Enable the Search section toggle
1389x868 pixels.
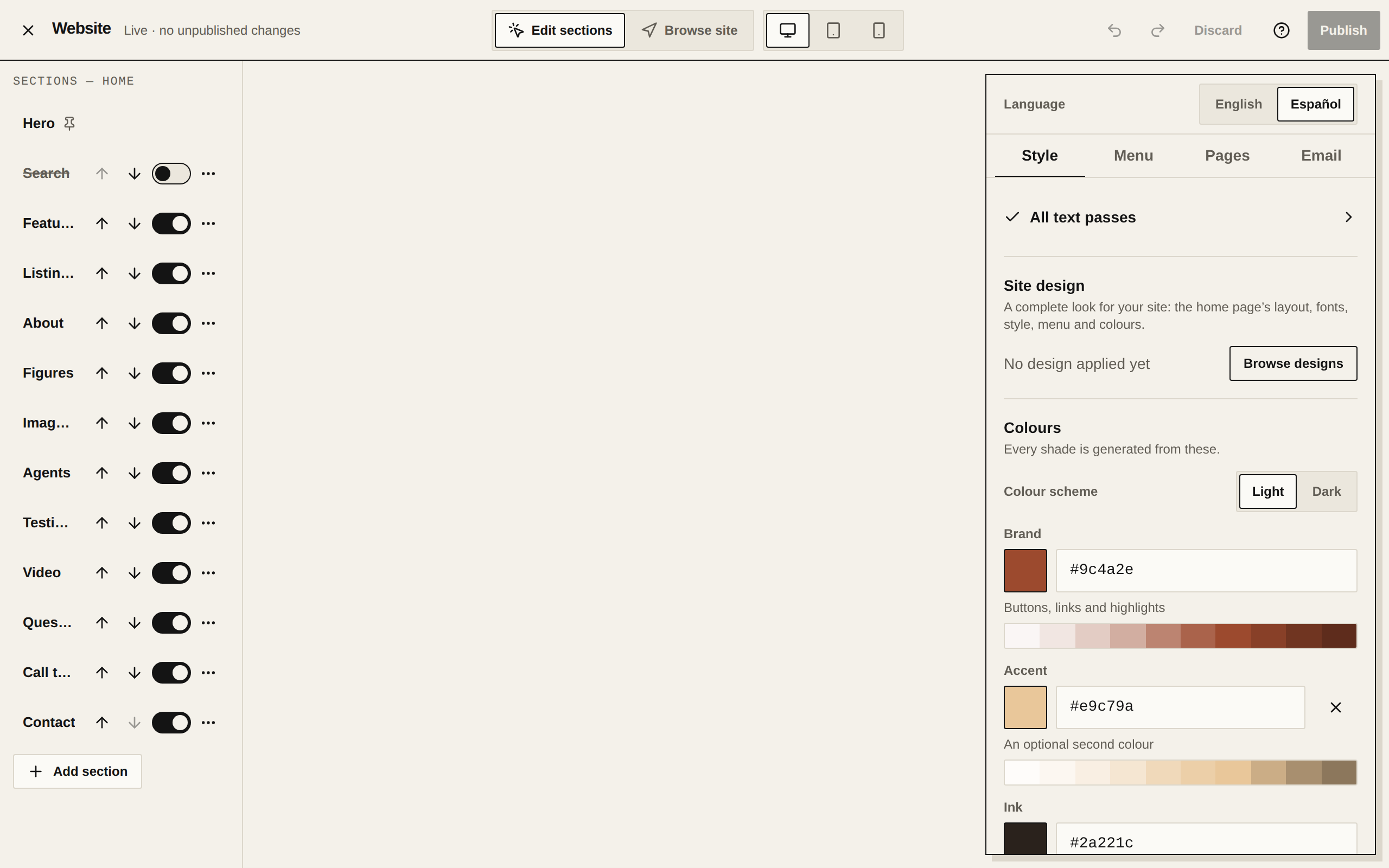171,174
